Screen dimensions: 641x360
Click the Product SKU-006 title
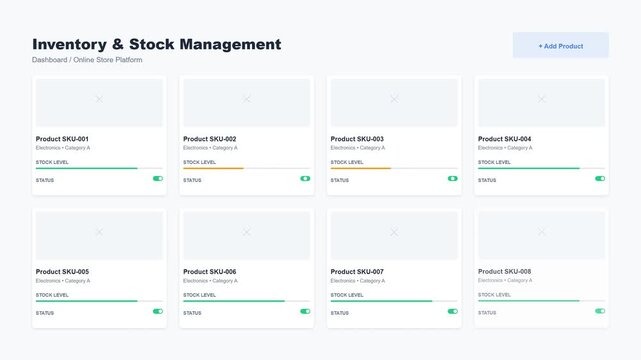(210, 272)
